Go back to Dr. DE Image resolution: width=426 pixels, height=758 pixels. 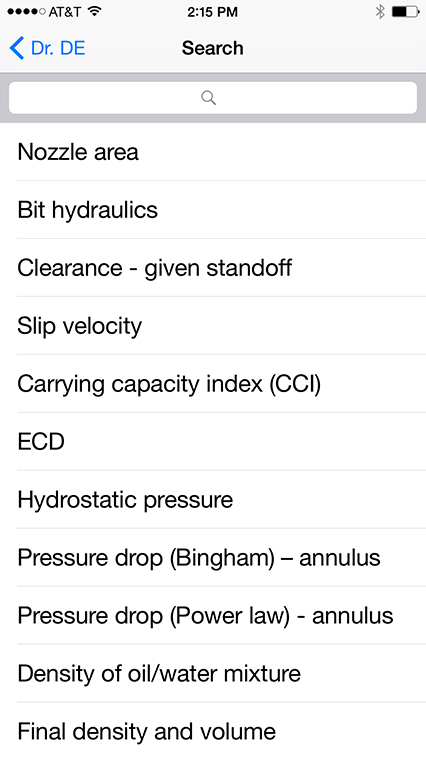click(47, 48)
